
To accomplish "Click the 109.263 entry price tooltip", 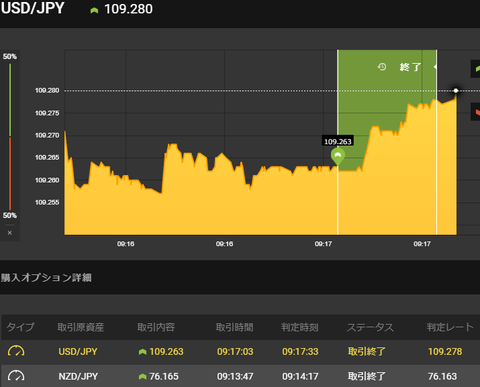I will tap(338, 141).
